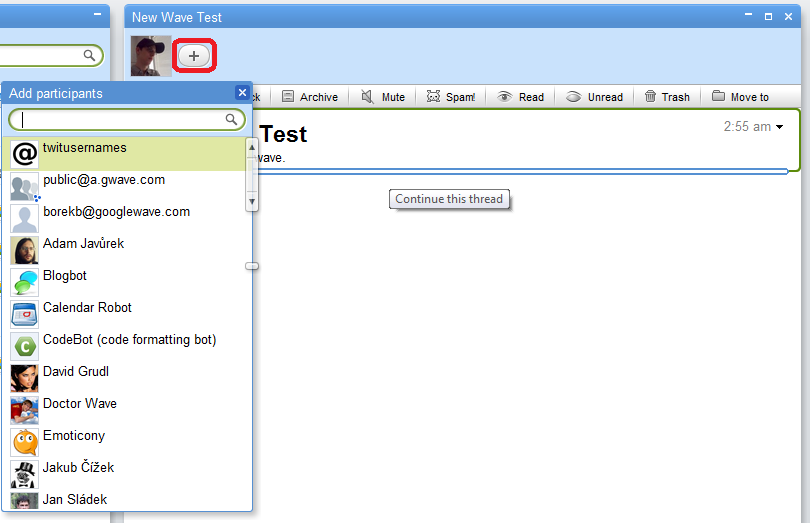Open the participant avatar in wave header
Image resolution: width=810 pixels, height=523 pixels.
click(151, 56)
